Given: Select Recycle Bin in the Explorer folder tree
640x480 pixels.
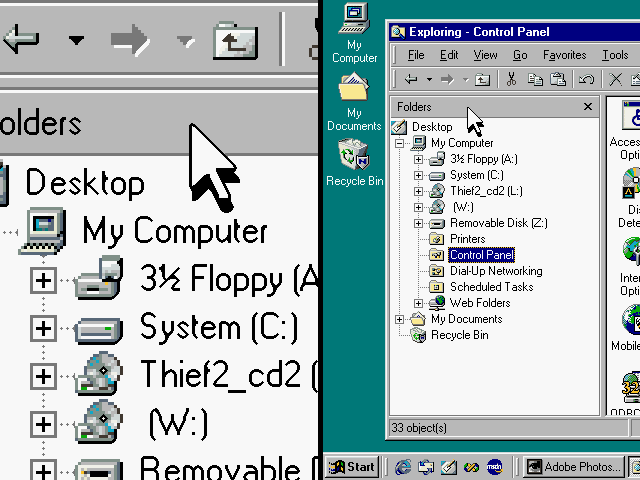Looking at the screenshot, I should (460, 335).
